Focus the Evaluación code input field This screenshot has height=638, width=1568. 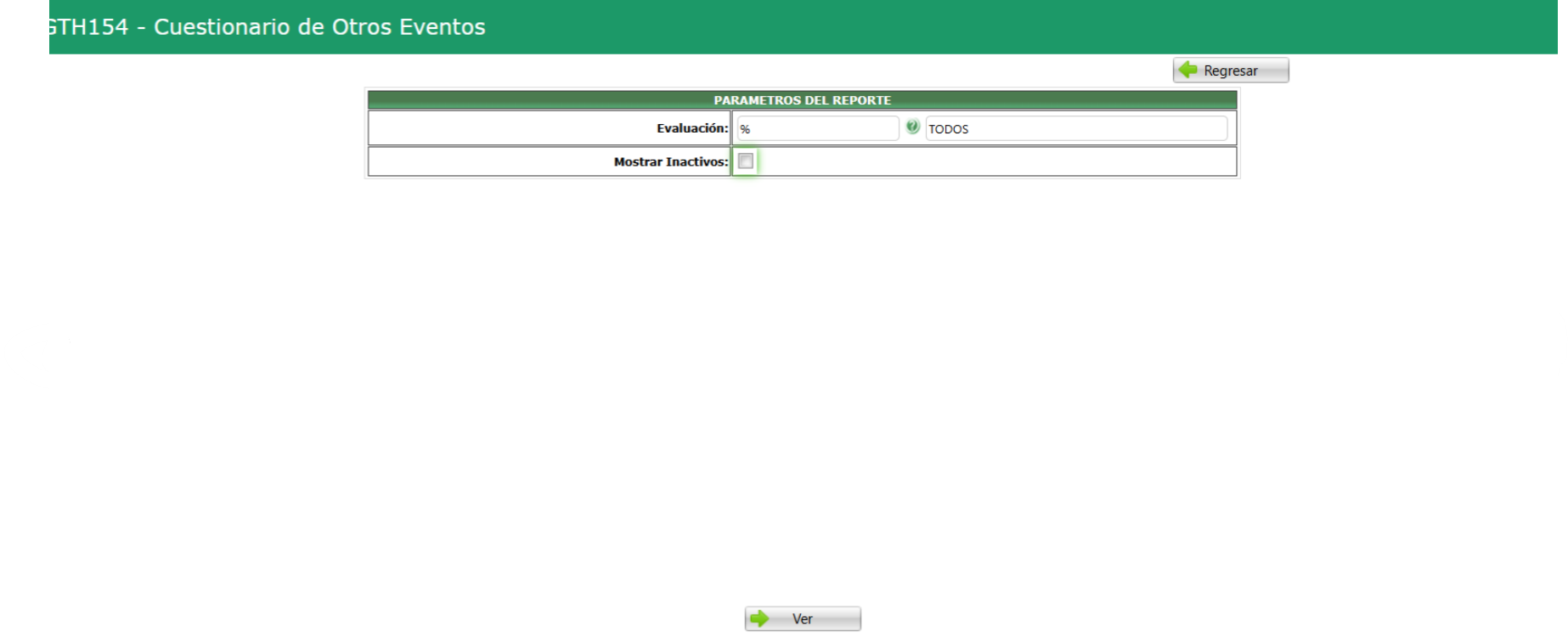(x=817, y=128)
